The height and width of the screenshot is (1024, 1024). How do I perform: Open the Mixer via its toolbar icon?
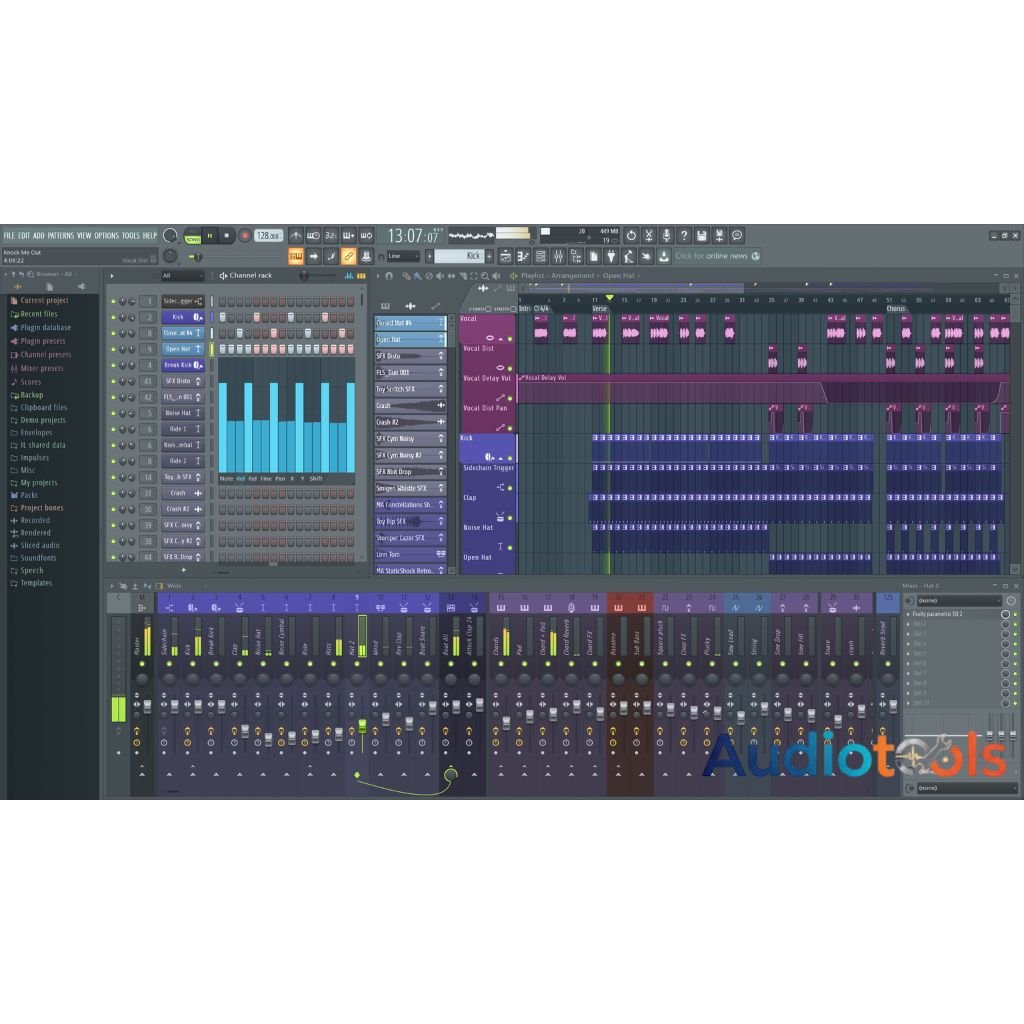[559, 256]
